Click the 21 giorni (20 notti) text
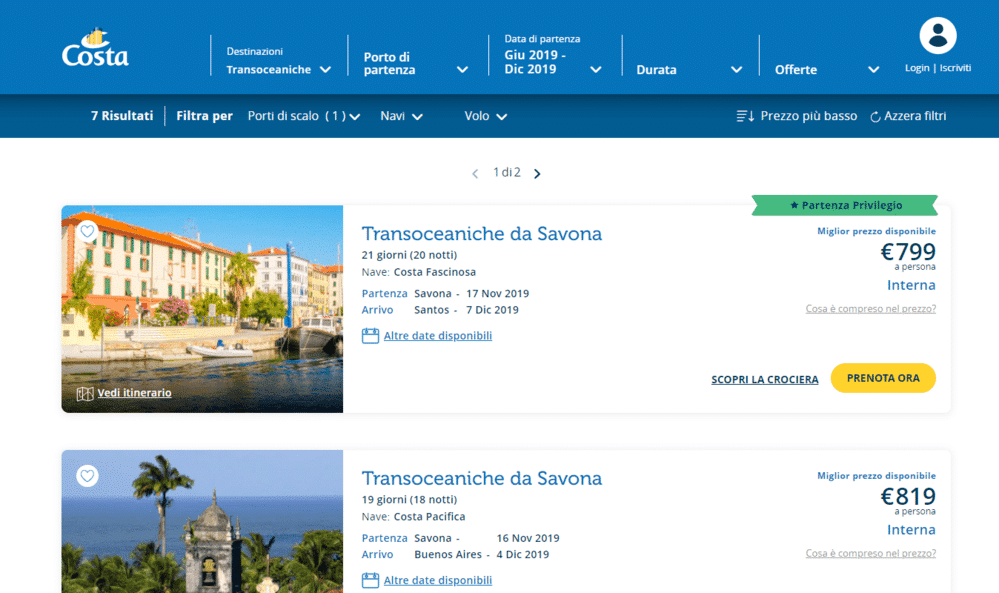The image size is (999, 593). (409, 255)
